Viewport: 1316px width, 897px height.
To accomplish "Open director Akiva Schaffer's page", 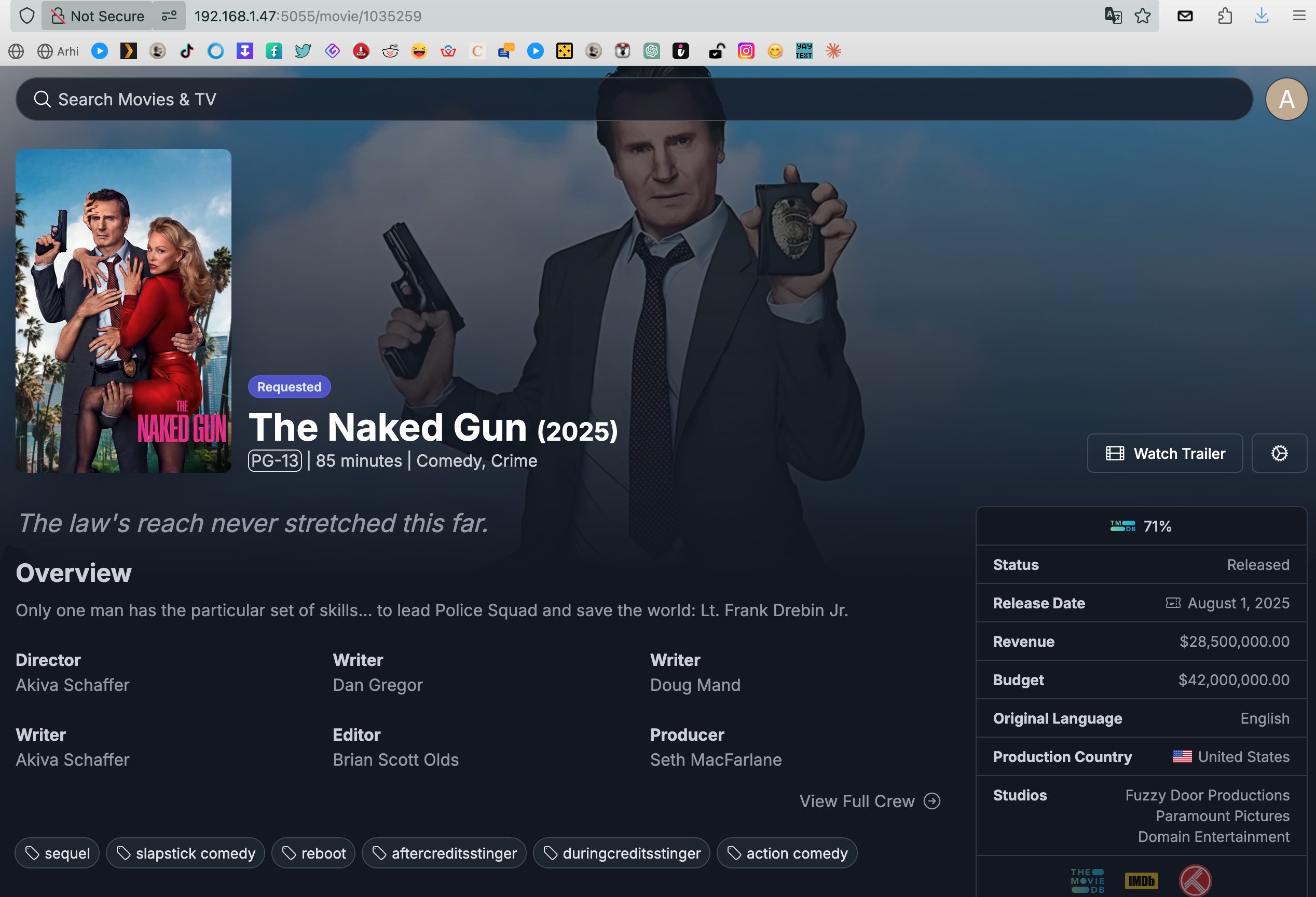I will coord(73,685).
